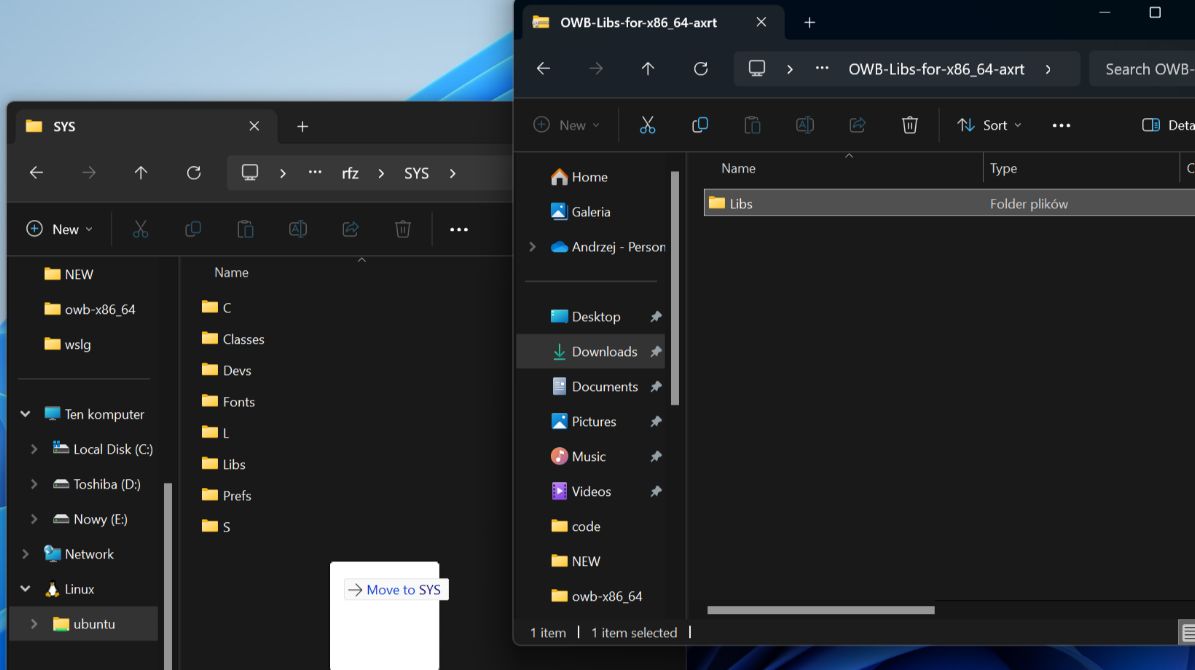
Task: Close the SYS tab
Action: coord(255,127)
